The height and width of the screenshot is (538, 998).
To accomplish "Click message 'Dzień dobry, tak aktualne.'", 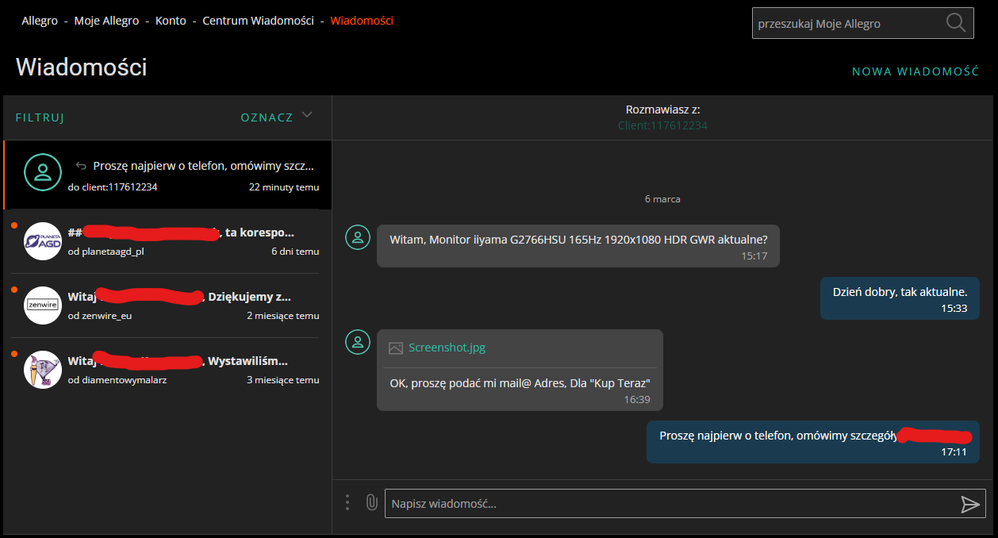I will pyautogui.click(x=899, y=298).
